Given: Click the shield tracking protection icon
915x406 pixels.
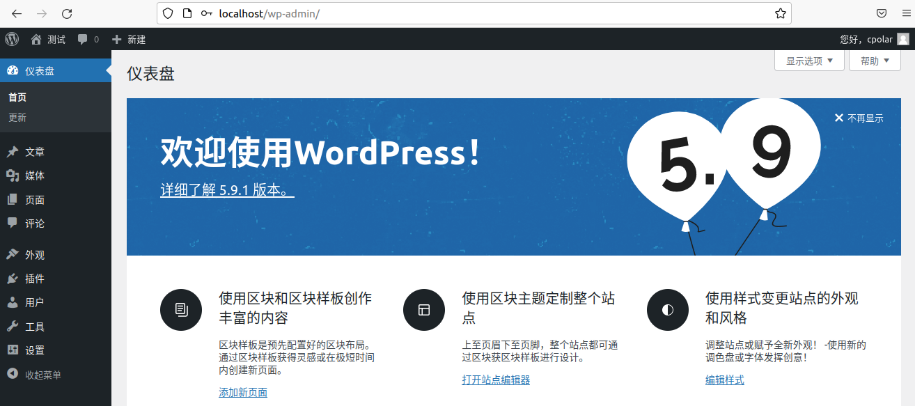Looking at the screenshot, I should [168, 13].
